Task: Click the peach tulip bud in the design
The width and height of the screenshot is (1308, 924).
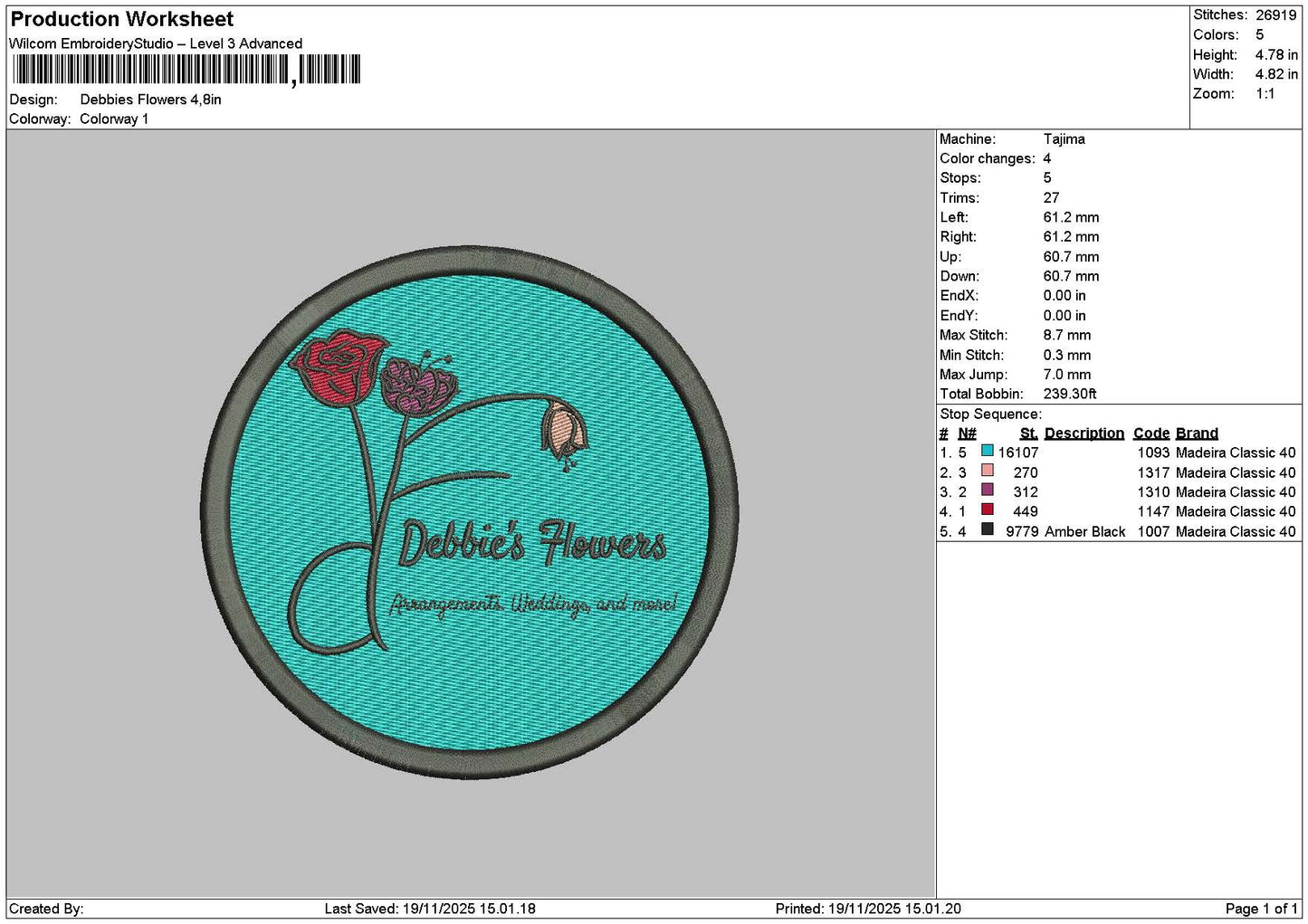Action: (564, 432)
